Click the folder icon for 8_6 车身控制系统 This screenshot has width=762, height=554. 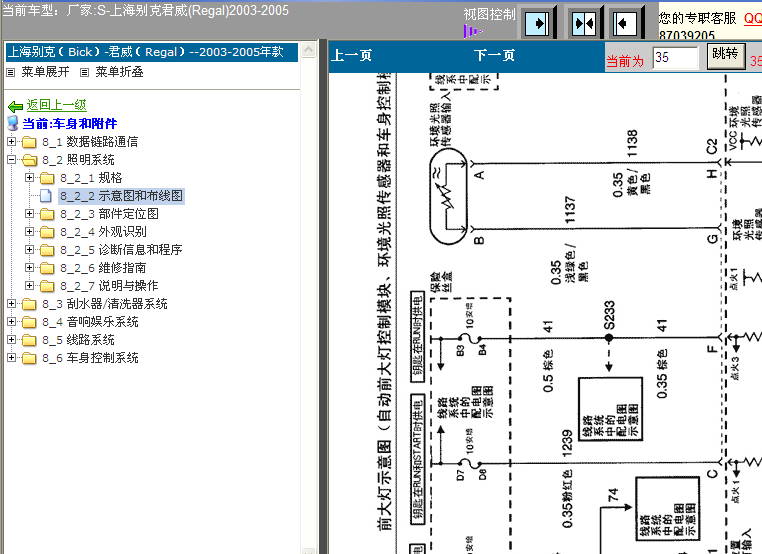coord(29,358)
